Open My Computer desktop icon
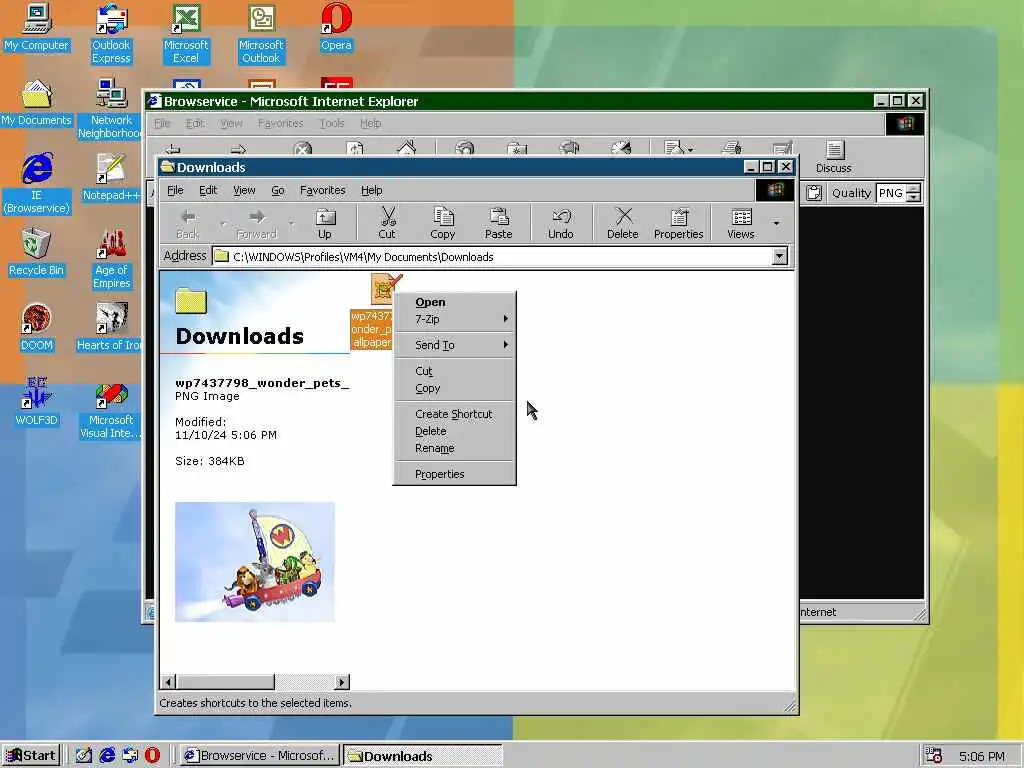1024x768 pixels. click(x=37, y=27)
